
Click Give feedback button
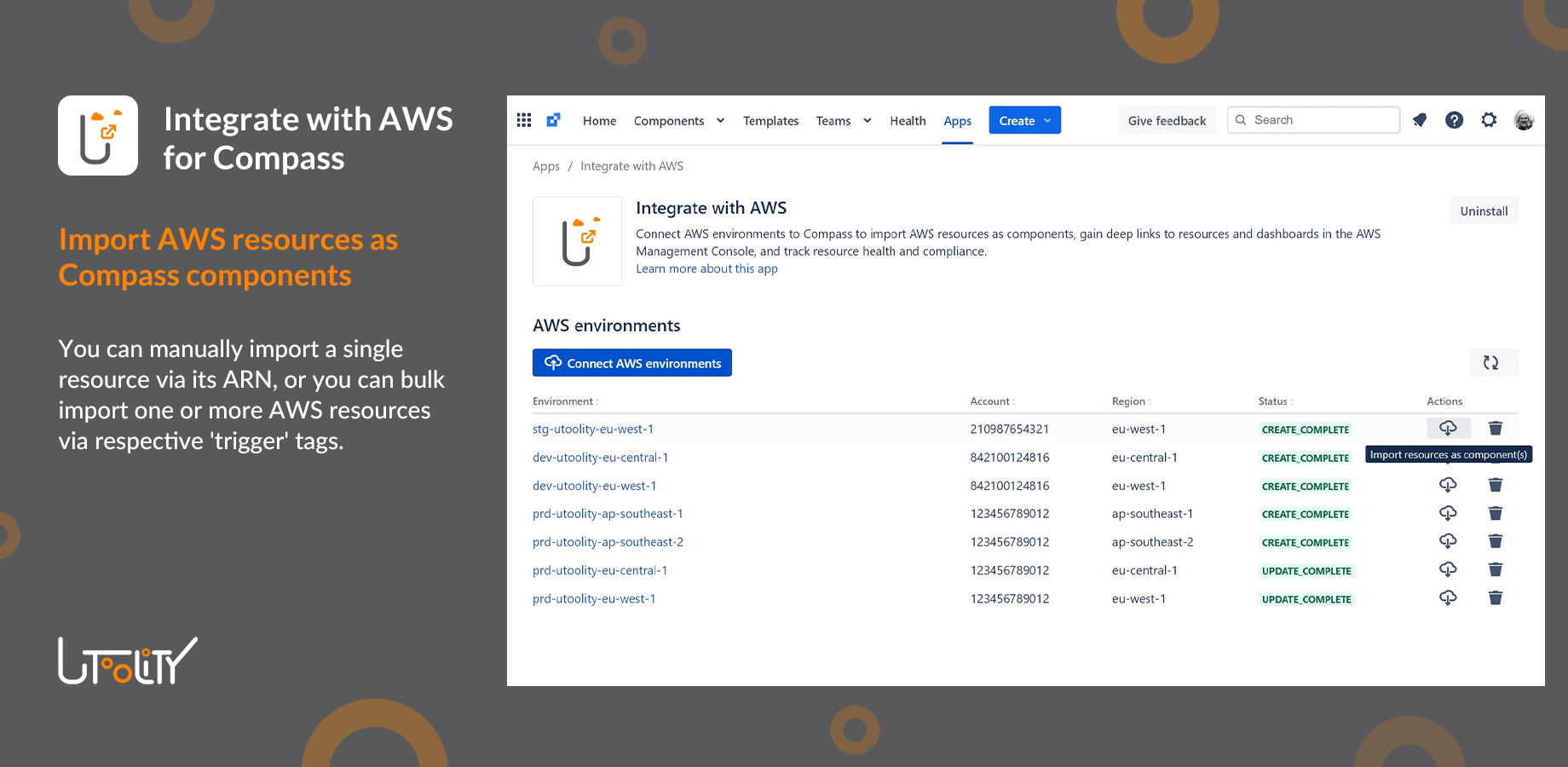click(1167, 120)
